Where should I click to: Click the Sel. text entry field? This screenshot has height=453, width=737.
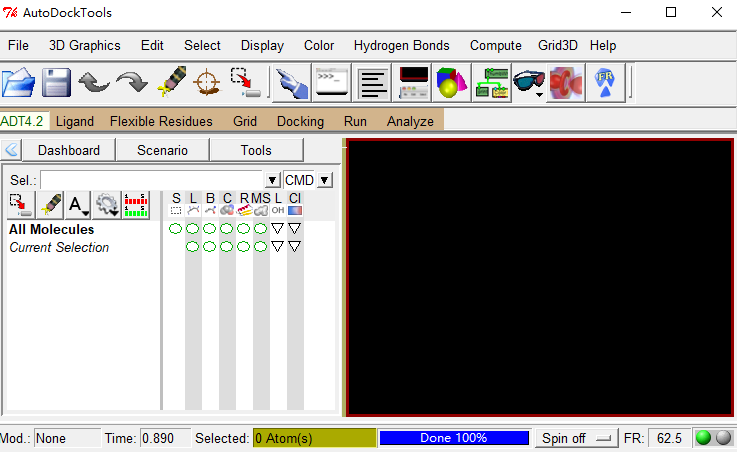pos(152,180)
